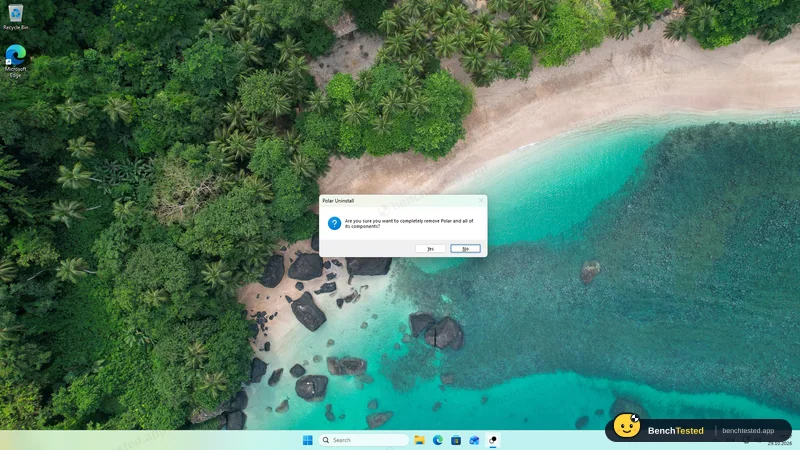Click the blue question mark dialog icon
Image resolution: width=800 pixels, height=450 pixels.
click(334, 223)
